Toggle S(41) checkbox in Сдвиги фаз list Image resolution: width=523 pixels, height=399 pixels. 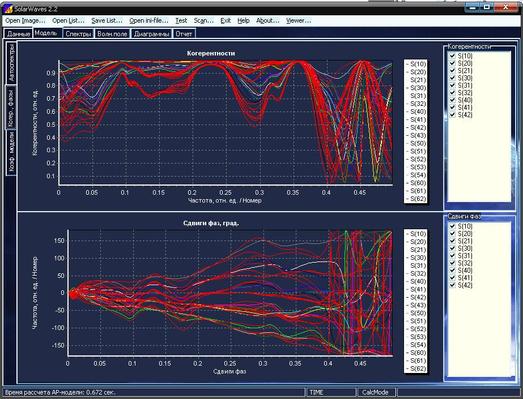[x=453, y=278]
